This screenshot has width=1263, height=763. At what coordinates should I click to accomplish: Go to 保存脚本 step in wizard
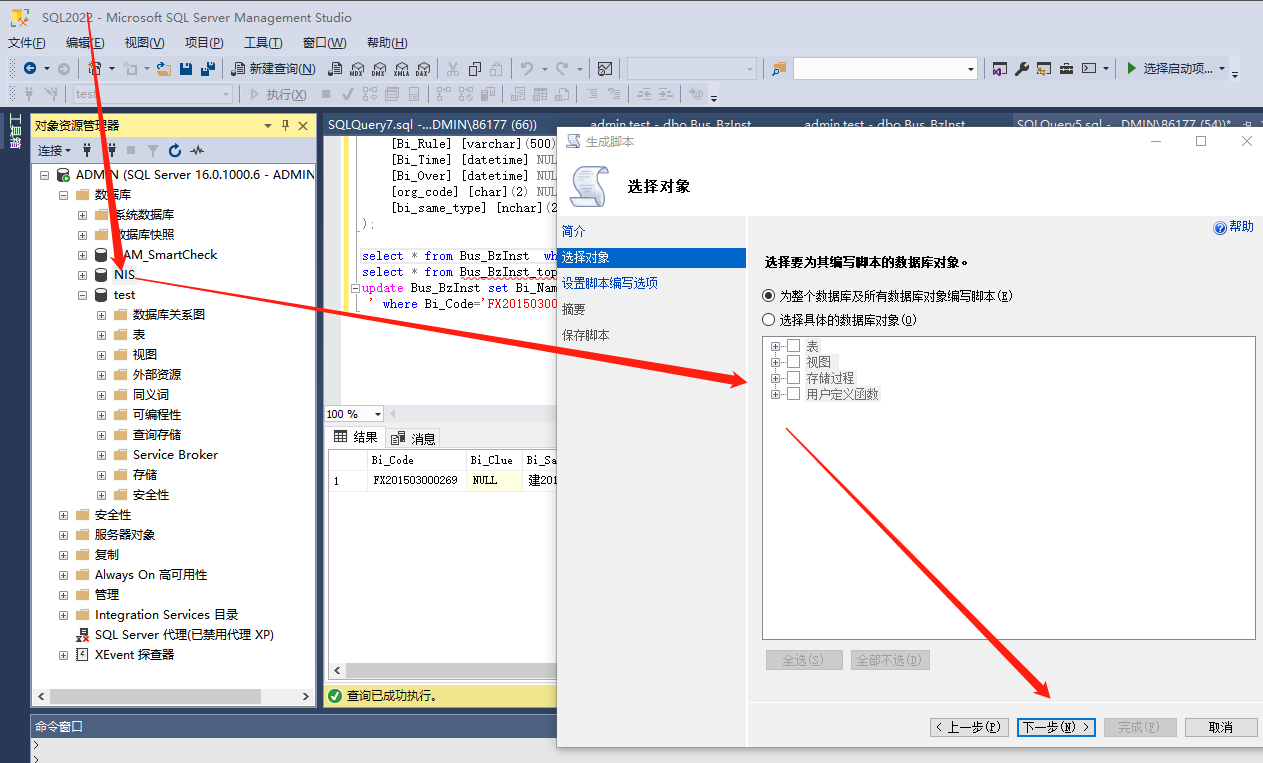tap(586, 335)
